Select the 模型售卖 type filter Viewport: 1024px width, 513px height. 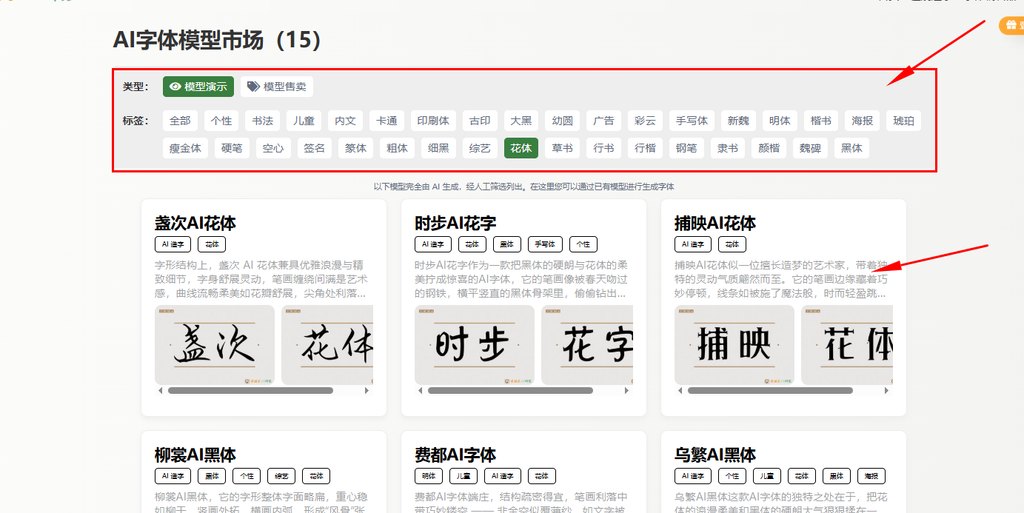tap(277, 86)
